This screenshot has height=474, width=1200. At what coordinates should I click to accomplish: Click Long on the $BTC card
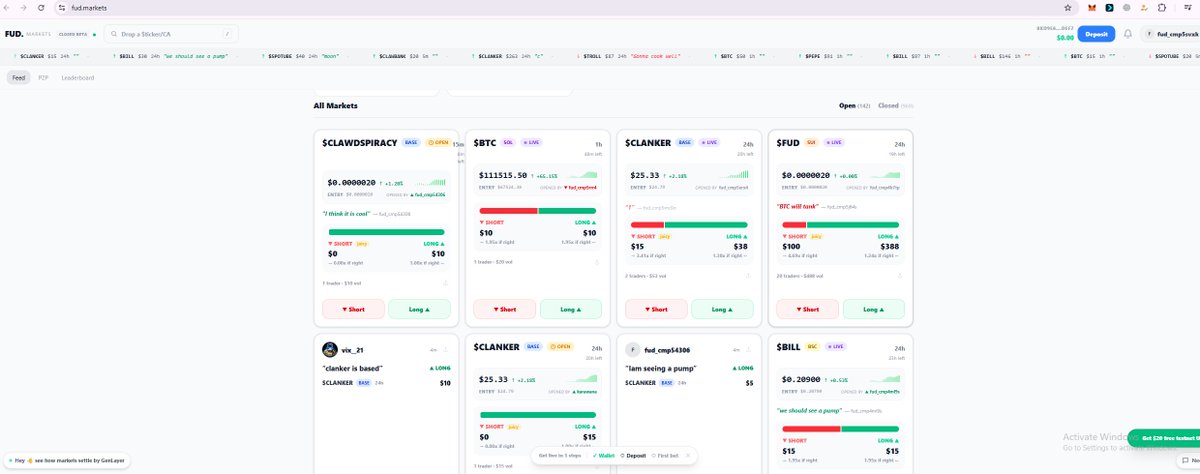tap(570, 309)
